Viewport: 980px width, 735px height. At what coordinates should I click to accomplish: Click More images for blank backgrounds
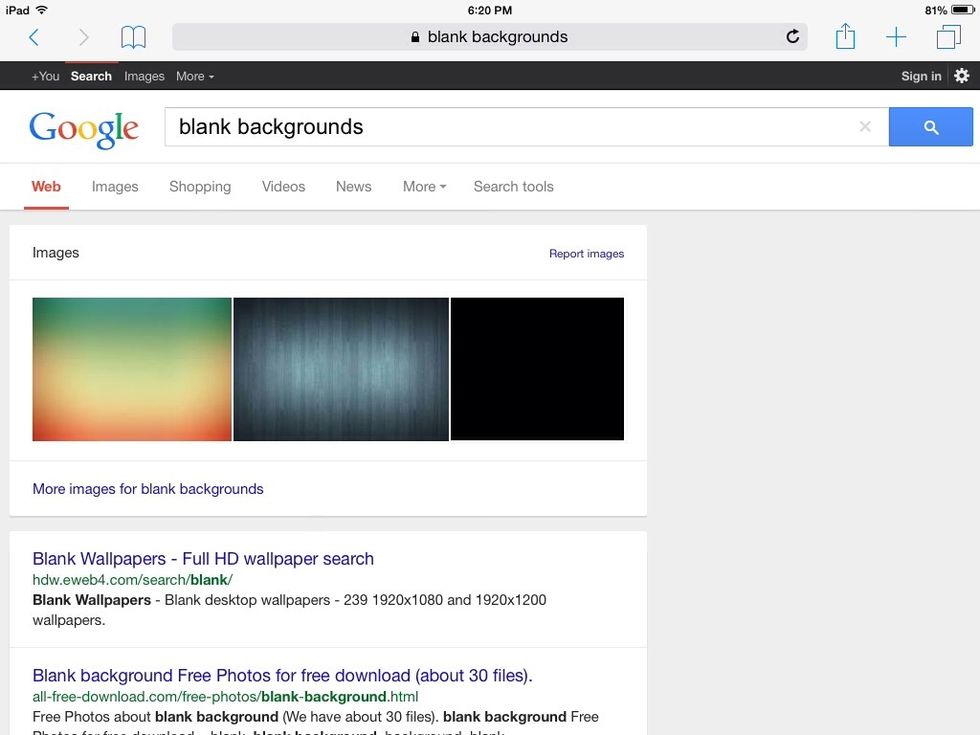[x=147, y=488]
